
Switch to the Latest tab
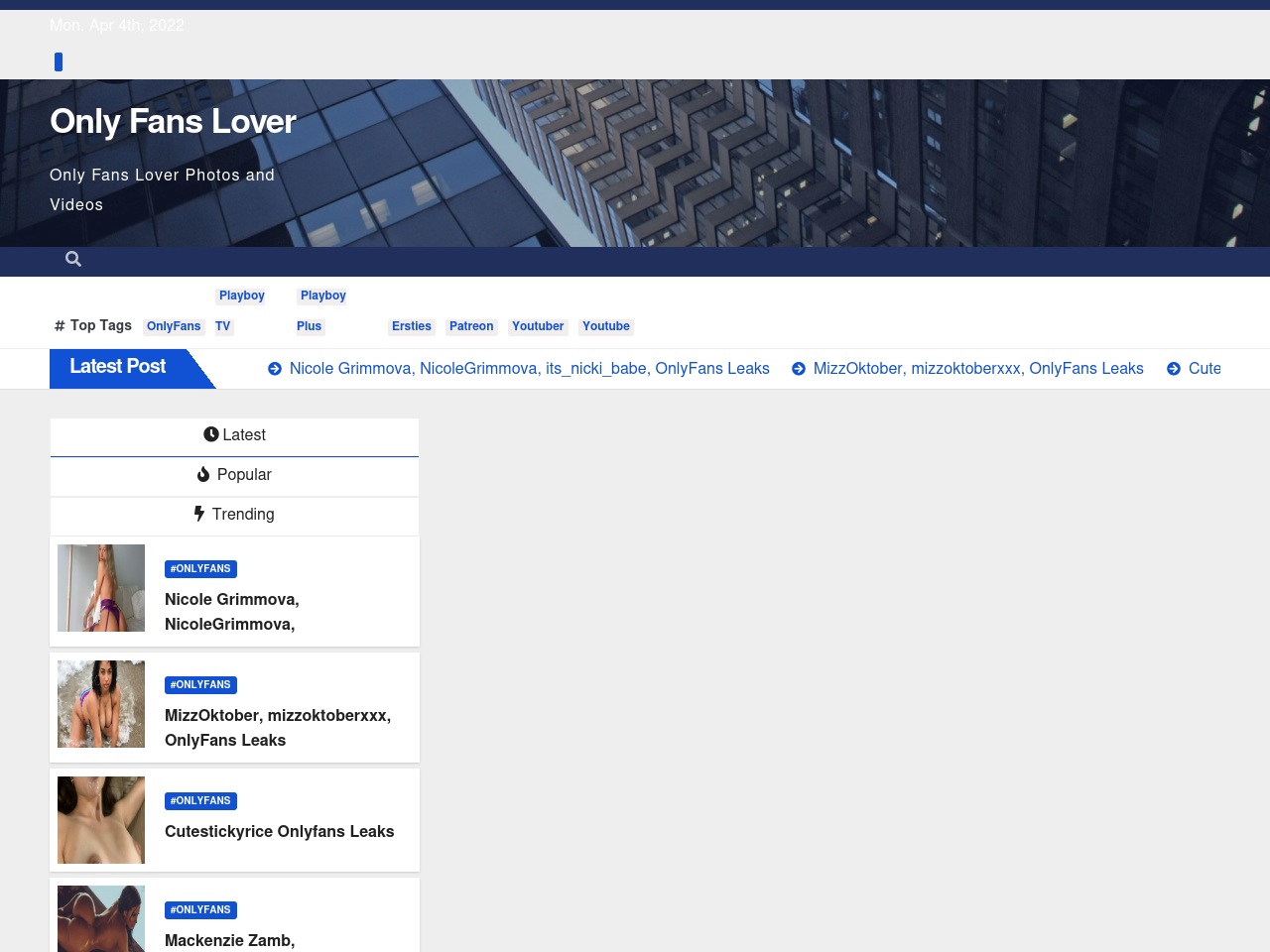click(x=234, y=437)
